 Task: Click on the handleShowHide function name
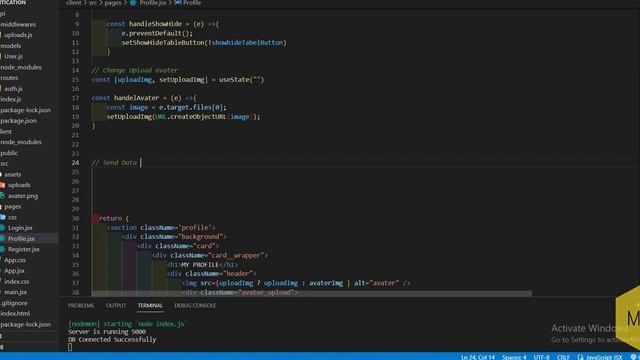(x=155, y=24)
